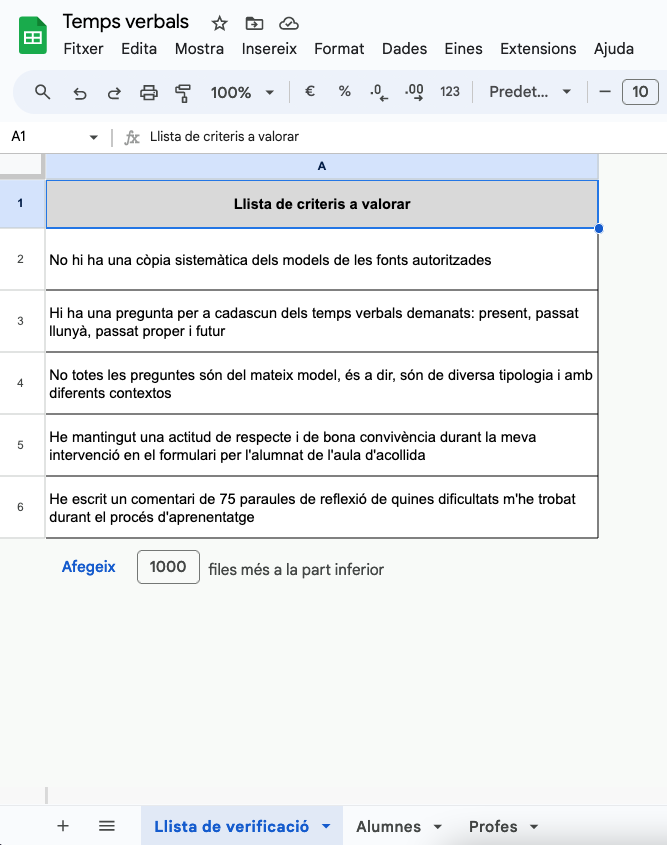Image resolution: width=667 pixels, height=845 pixels.
Task: Show all sheets list icon
Action: (x=107, y=826)
